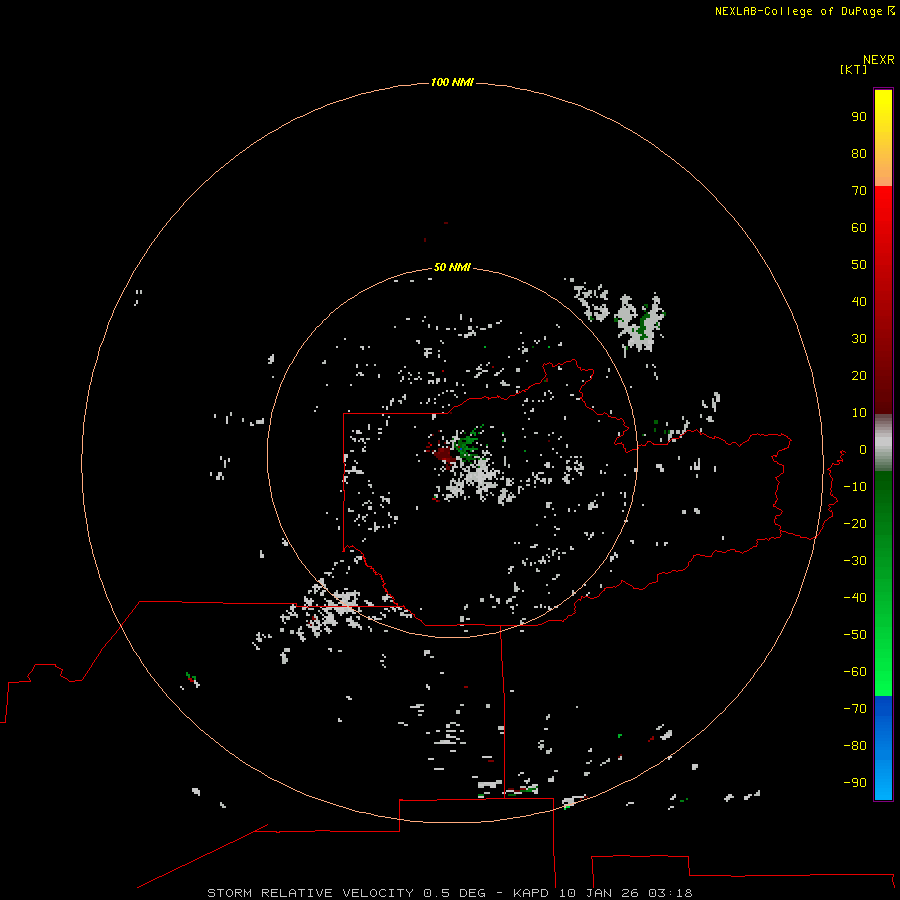The width and height of the screenshot is (900, 900).
Task: Click the 50 value on the velocity scale
Action: [x=859, y=265]
